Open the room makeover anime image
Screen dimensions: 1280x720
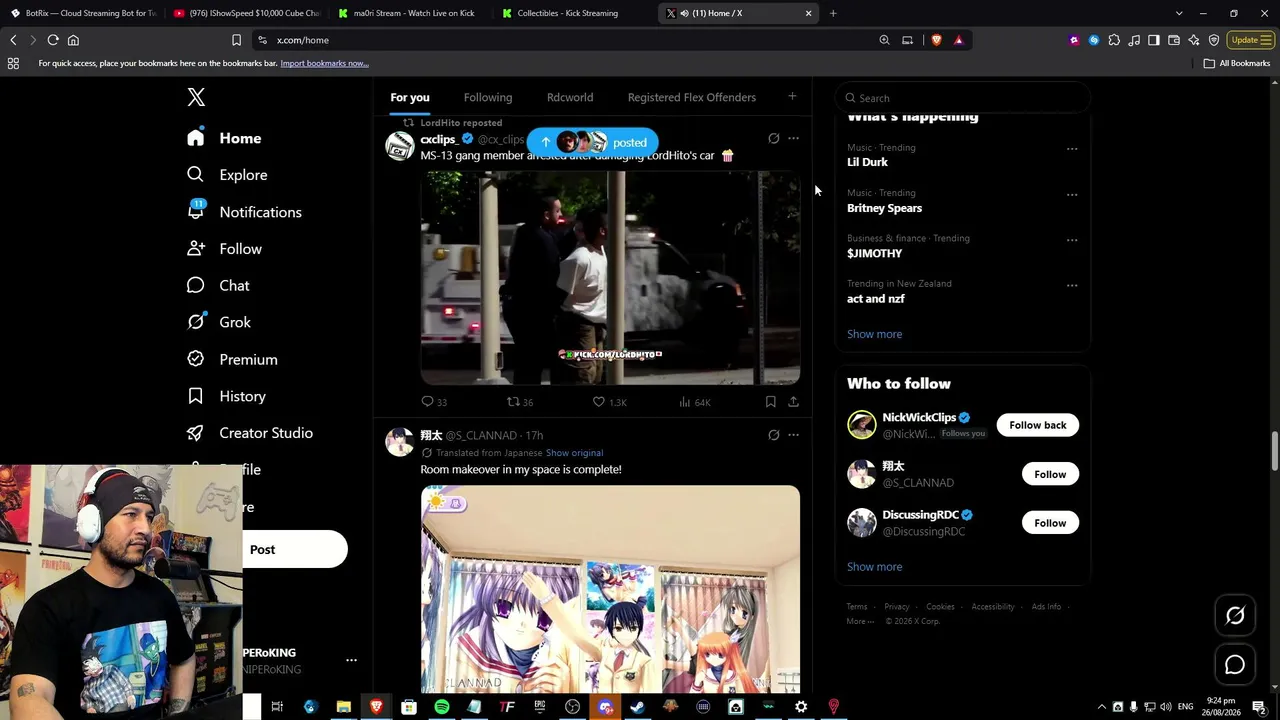[x=610, y=589]
